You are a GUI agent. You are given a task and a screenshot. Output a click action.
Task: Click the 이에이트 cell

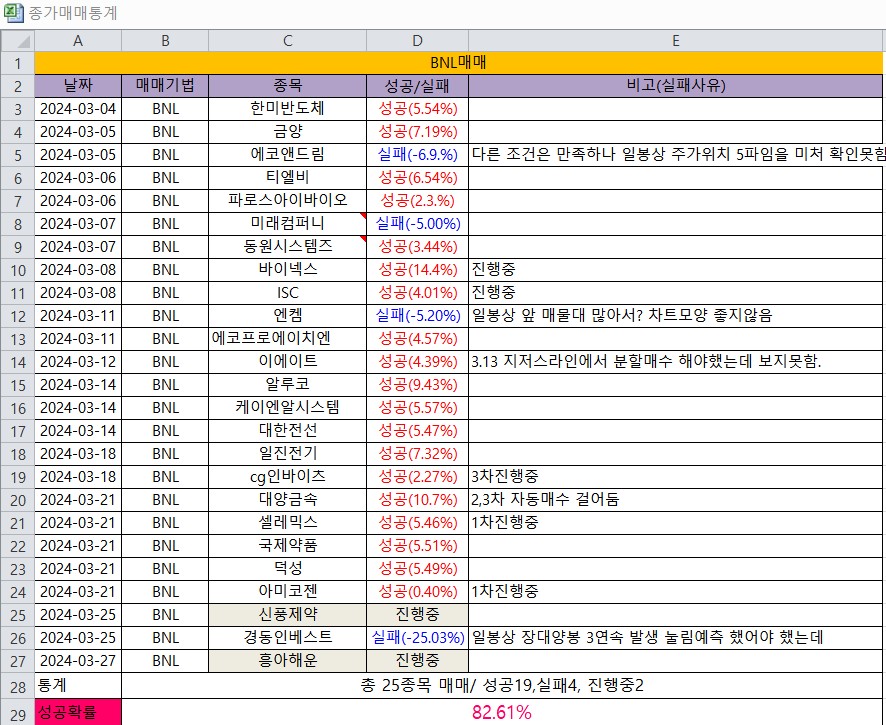coord(288,362)
